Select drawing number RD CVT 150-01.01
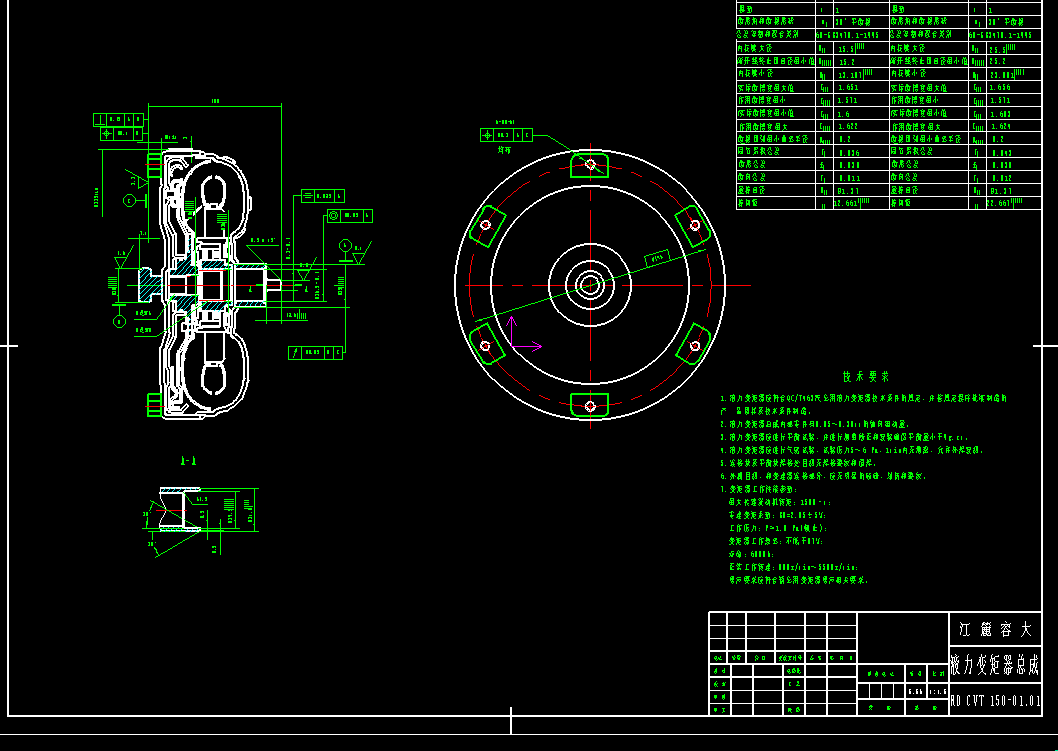 [x=995, y=701]
